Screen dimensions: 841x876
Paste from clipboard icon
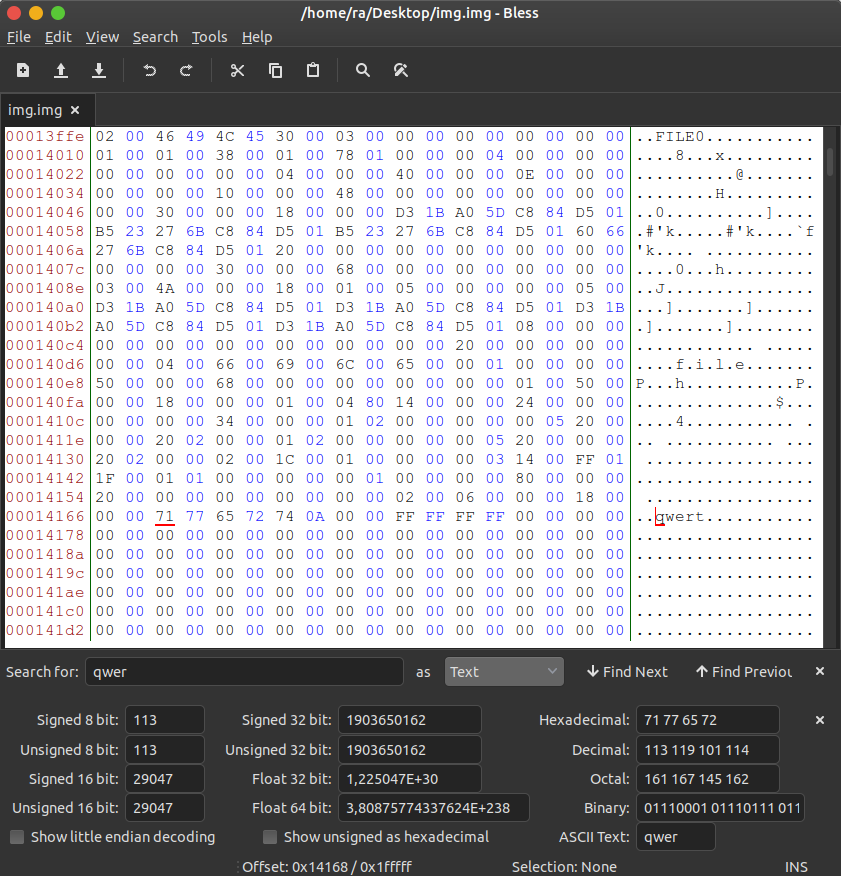pyautogui.click(x=313, y=70)
